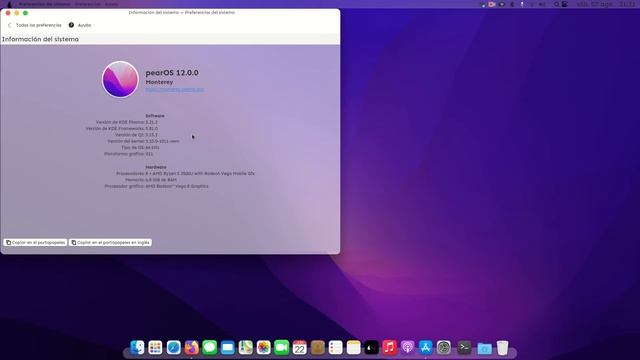Viewport: 640px width, 360px height.
Task: Launch FaceTime video app in dock
Action: tap(281, 347)
